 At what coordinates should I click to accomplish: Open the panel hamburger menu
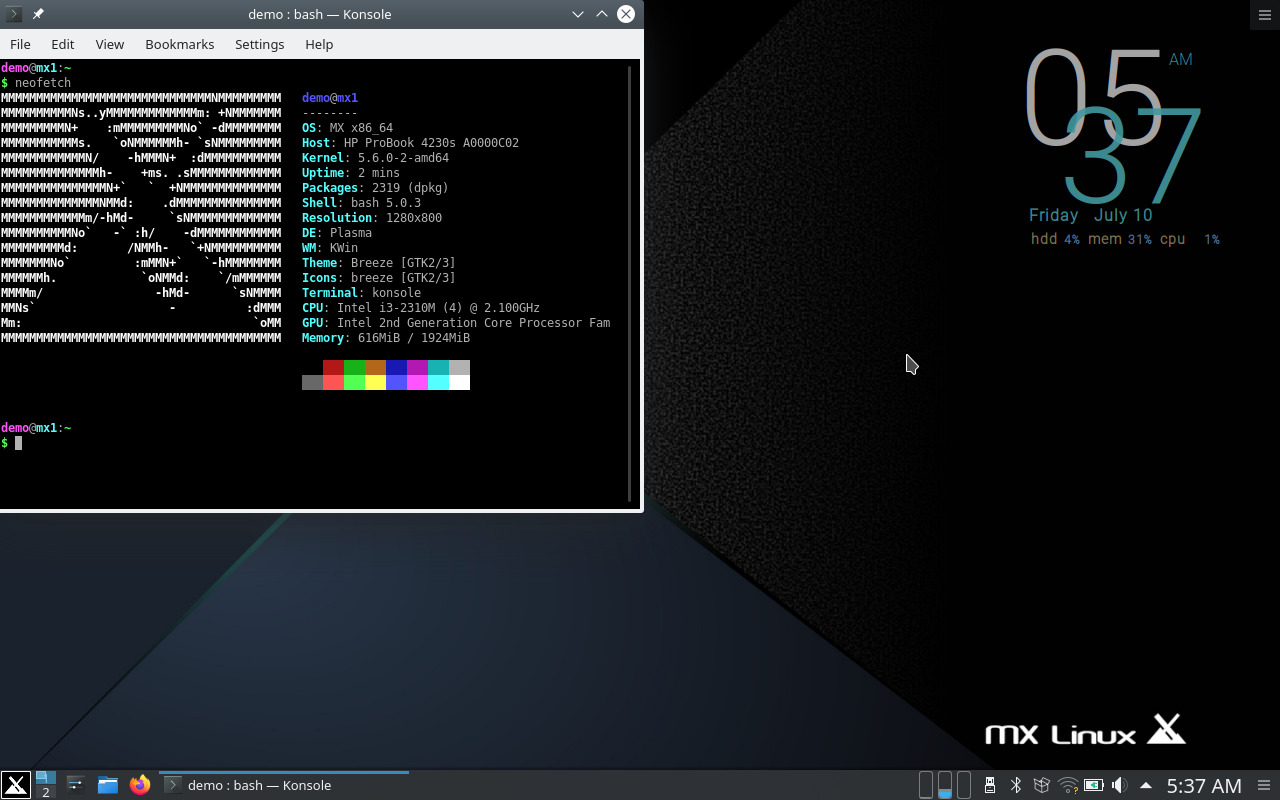tap(1264, 784)
